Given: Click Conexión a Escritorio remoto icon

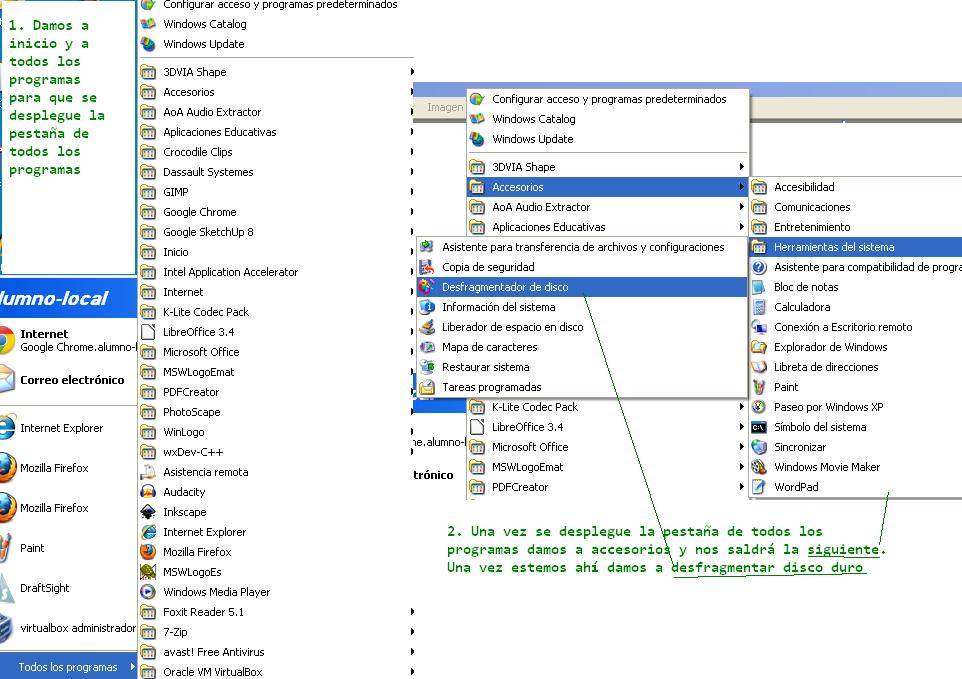Looking at the screenshot, I should 759,327.
